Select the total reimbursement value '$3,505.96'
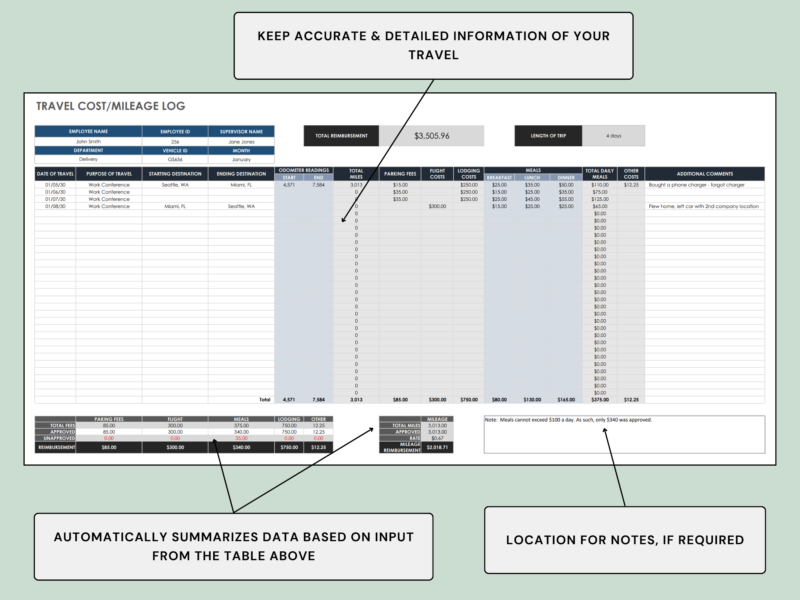This screenshot has height=600, width=800. click(x=432, y=136)
